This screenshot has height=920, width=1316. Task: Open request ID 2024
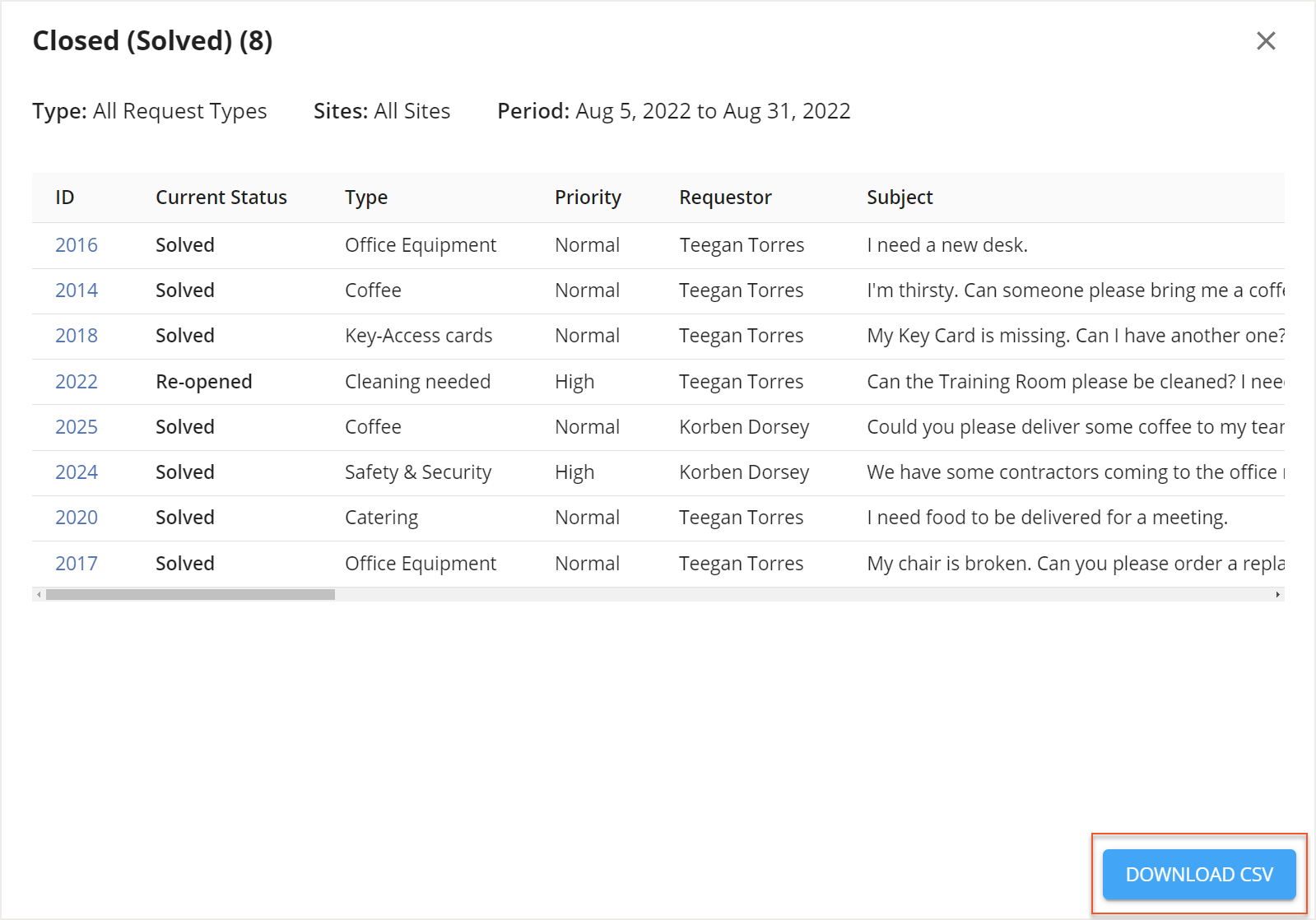point(77,472)
